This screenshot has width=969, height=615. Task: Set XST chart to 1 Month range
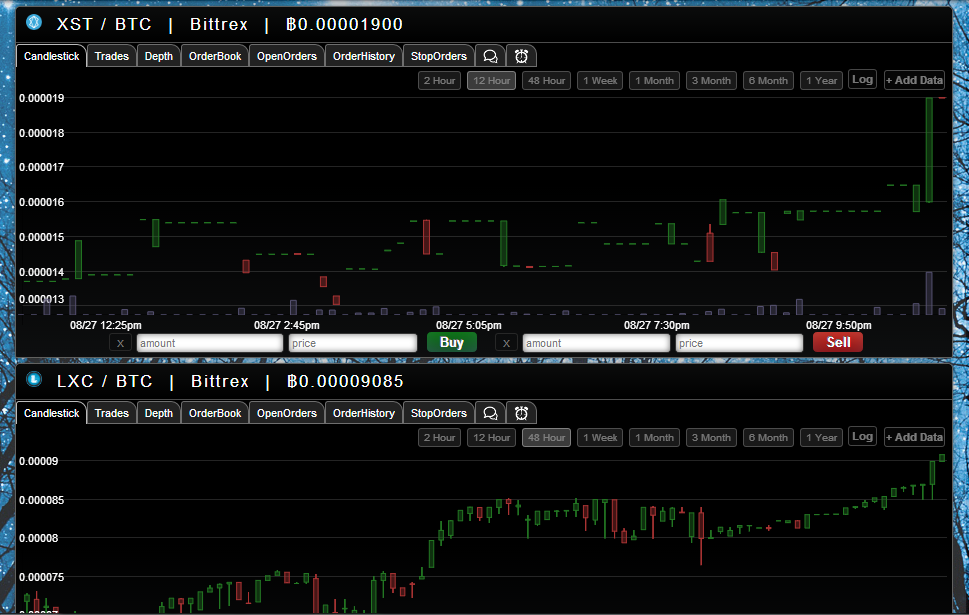point(654,80)
